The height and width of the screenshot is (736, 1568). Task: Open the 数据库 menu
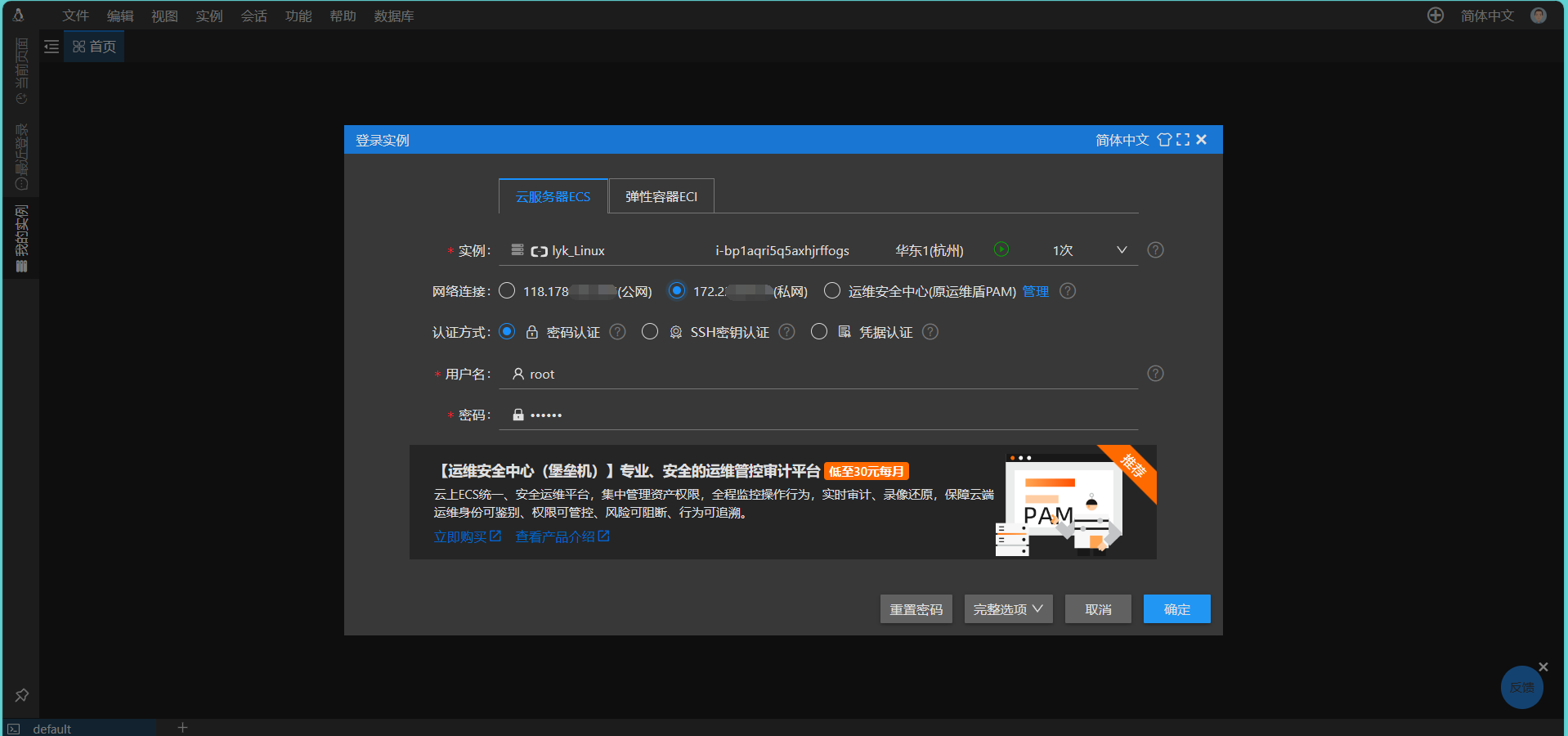pyautogui.click(x=394, y=16)
